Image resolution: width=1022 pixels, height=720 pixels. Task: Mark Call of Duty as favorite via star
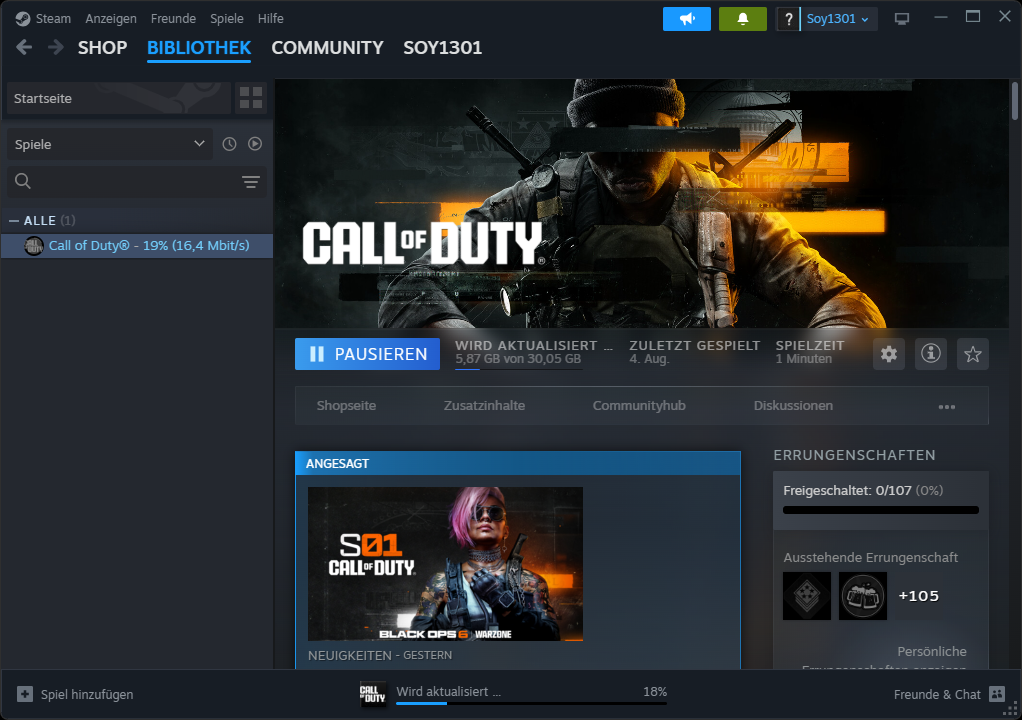972,354
